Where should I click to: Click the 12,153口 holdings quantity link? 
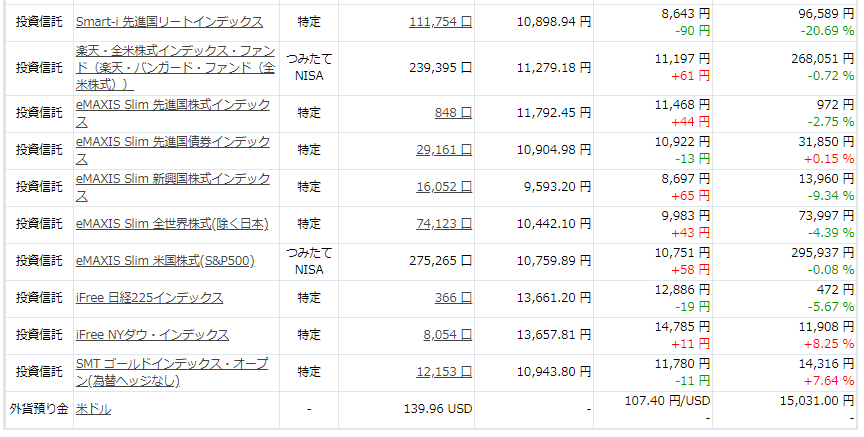444,372
